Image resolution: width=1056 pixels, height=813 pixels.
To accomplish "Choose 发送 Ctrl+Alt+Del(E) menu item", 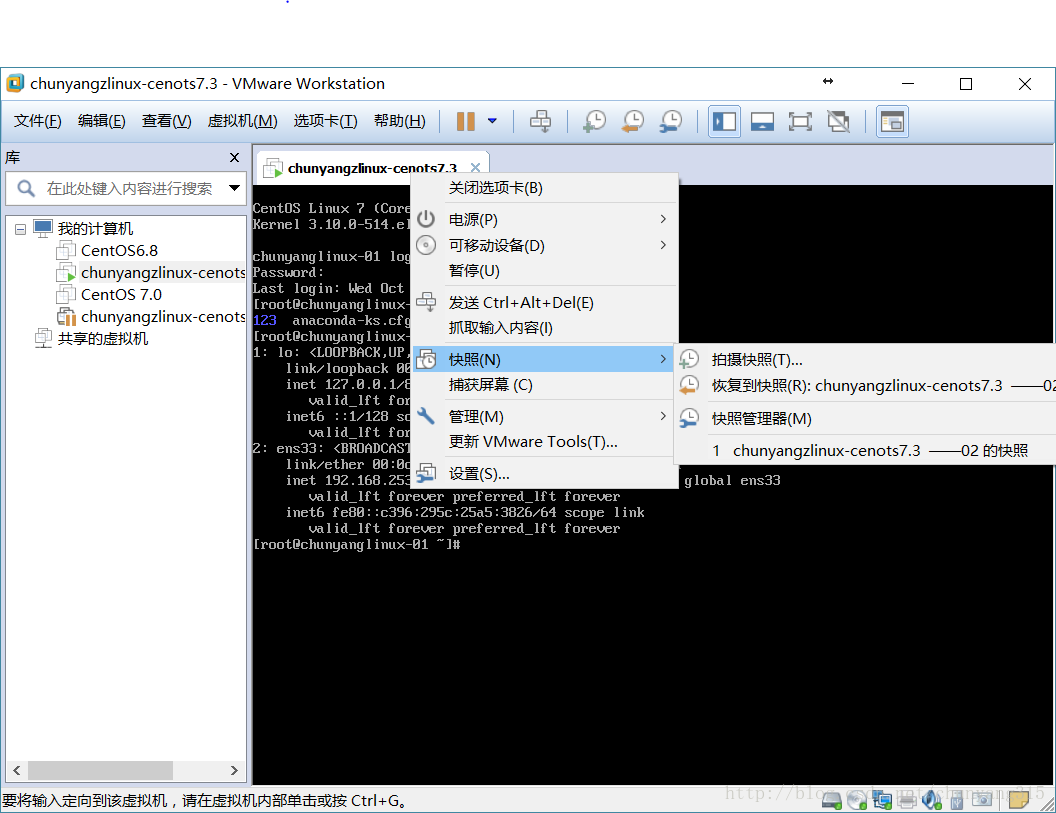I will [544, 302].
